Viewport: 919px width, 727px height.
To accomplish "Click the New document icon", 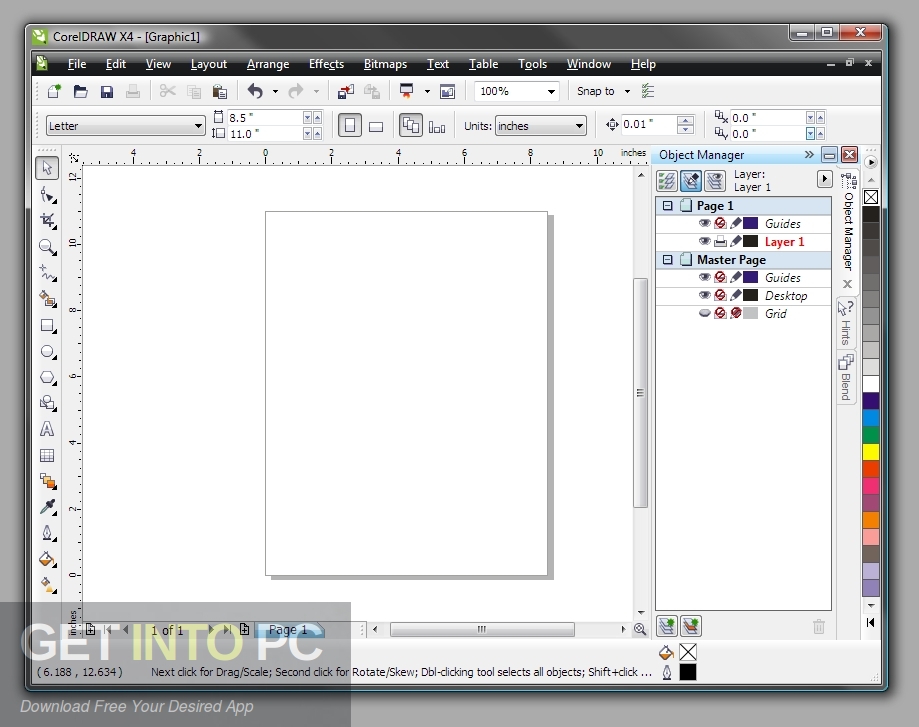I will 54,91.
